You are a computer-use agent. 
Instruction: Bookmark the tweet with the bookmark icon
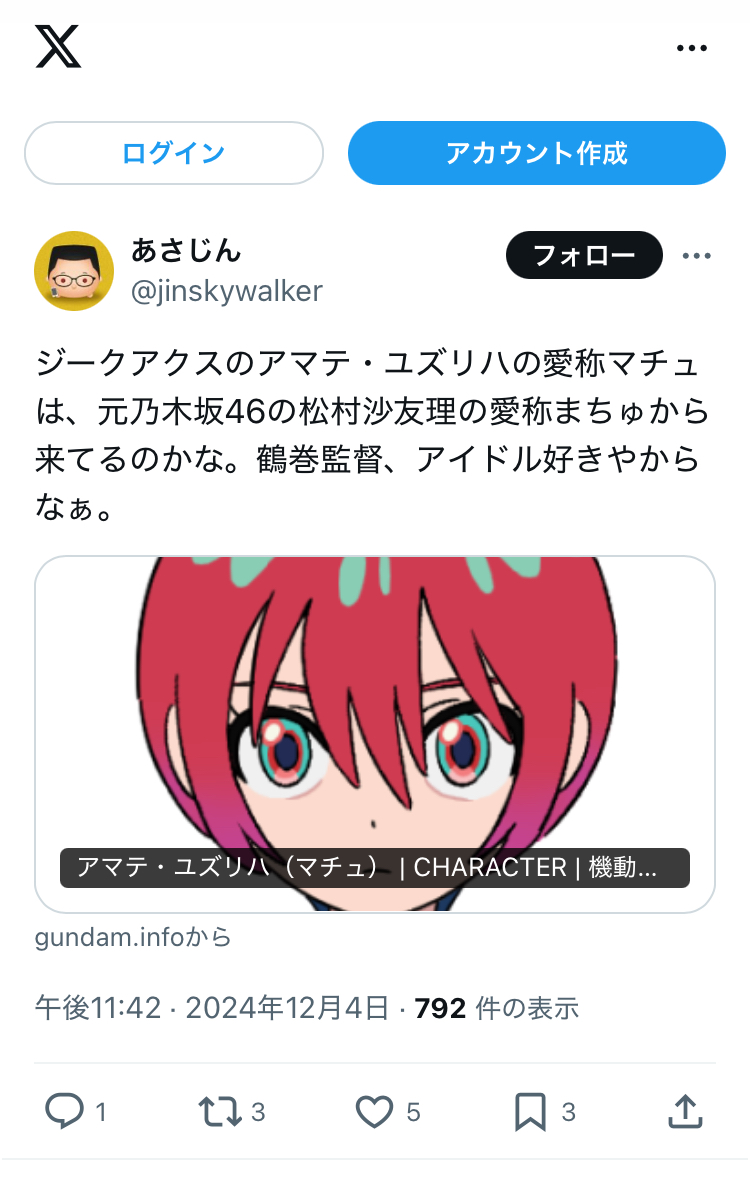pos(530,1112)
